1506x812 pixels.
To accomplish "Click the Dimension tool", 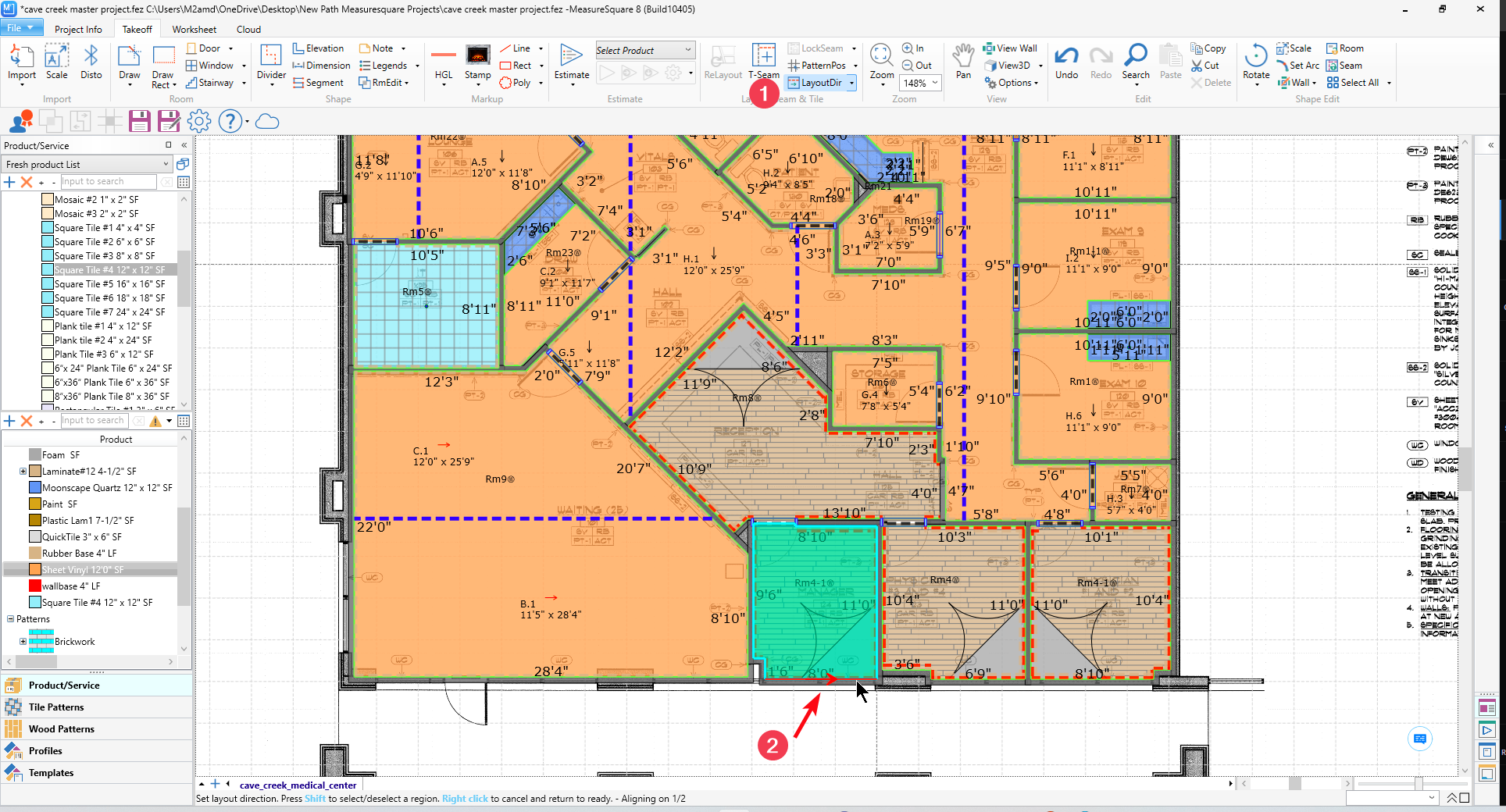I will (321, 66).
